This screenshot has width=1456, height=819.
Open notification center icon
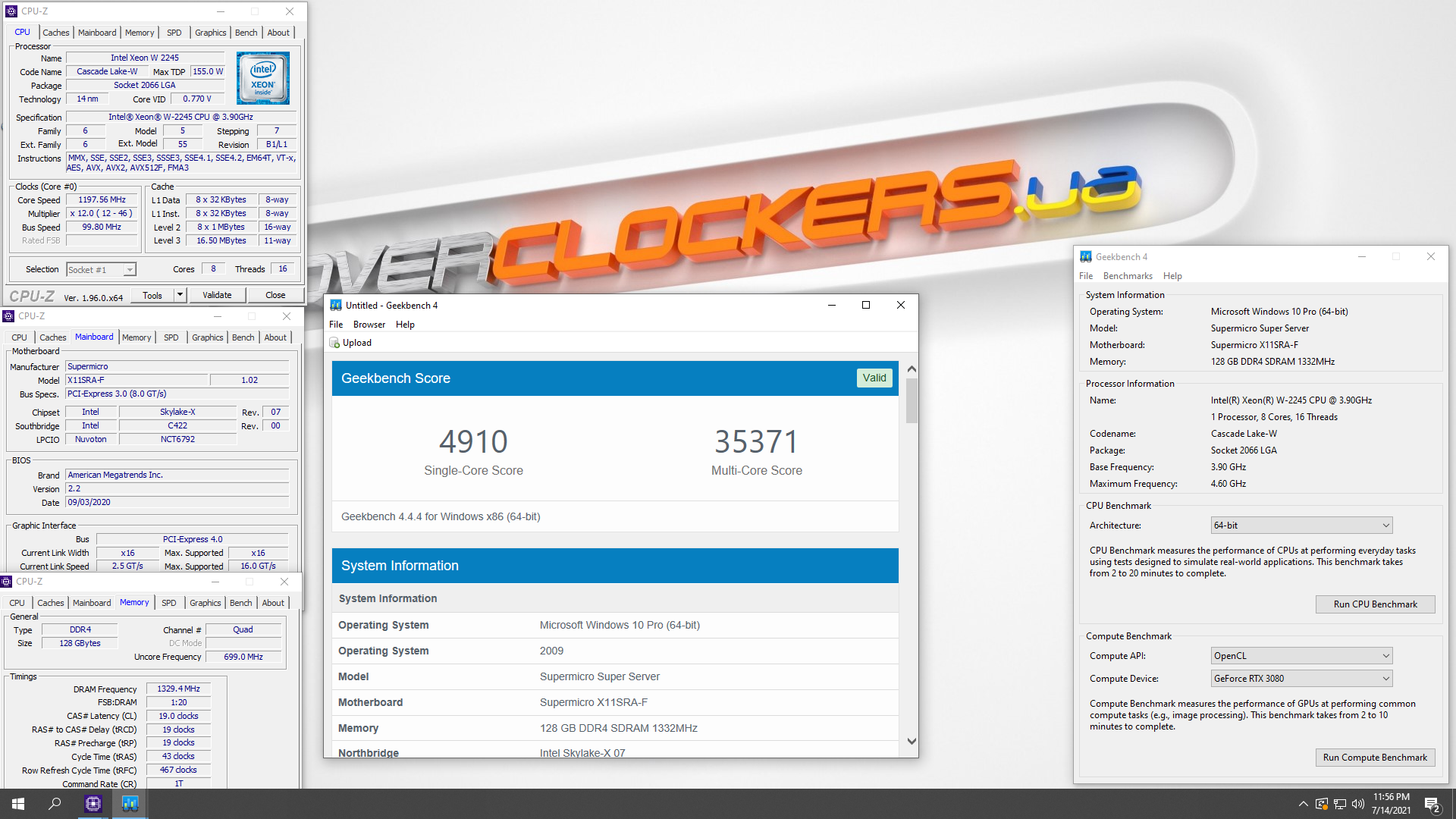1432,804
